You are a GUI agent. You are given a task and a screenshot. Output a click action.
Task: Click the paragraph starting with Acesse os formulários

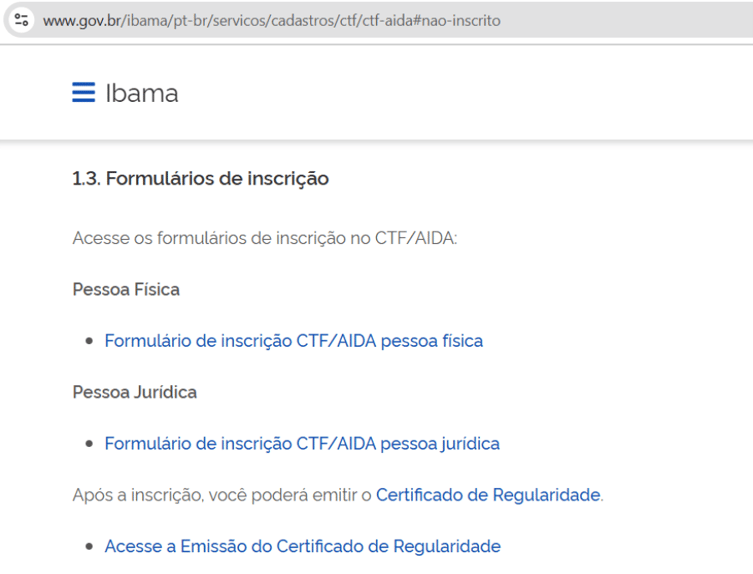(264, 238)
